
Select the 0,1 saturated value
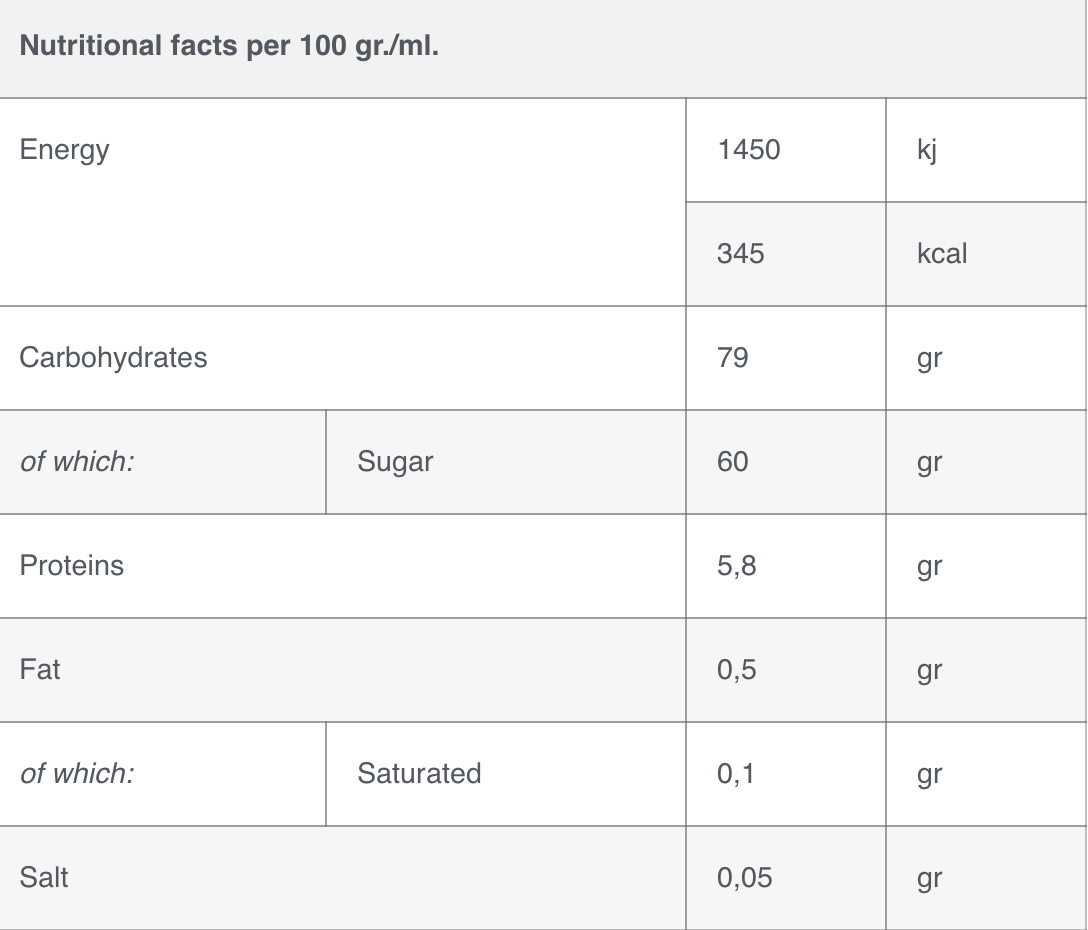(736, 774)
